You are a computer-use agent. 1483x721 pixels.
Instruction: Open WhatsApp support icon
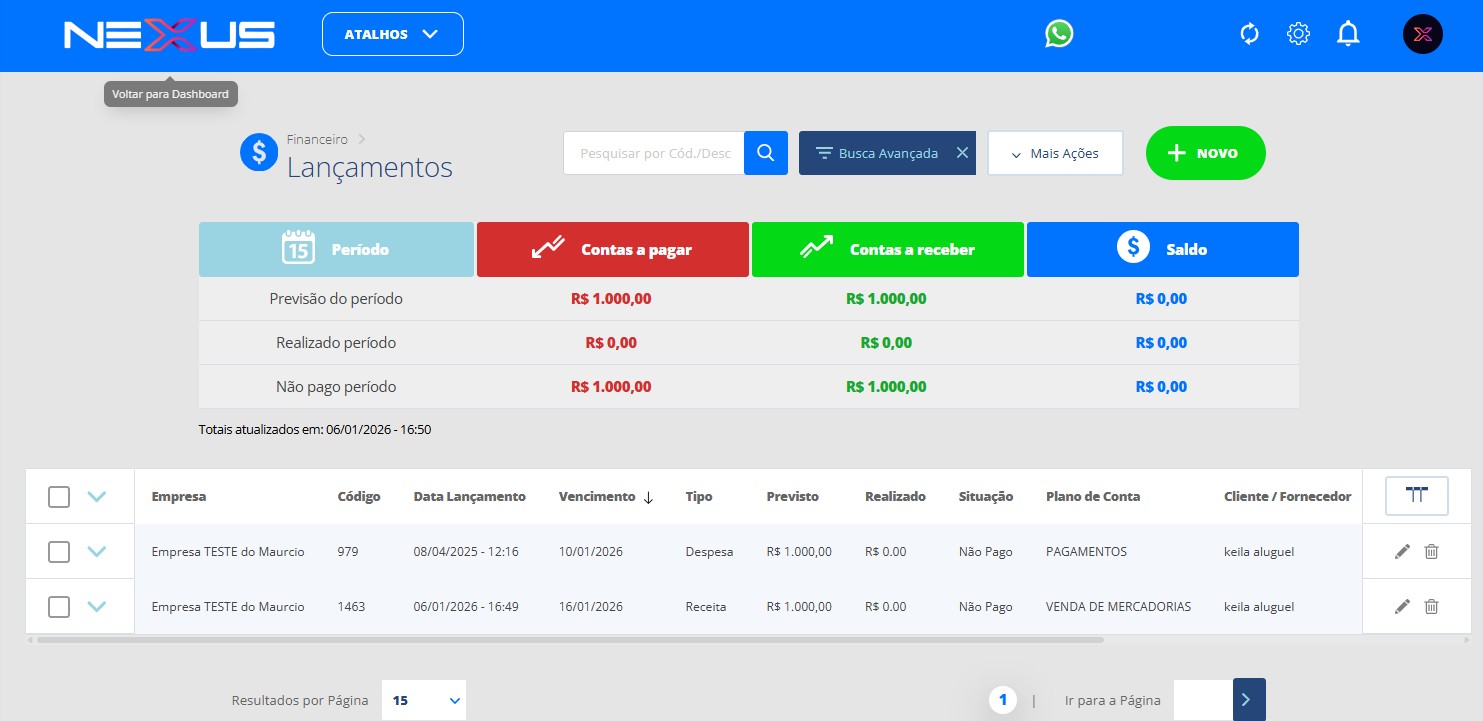1059,34
